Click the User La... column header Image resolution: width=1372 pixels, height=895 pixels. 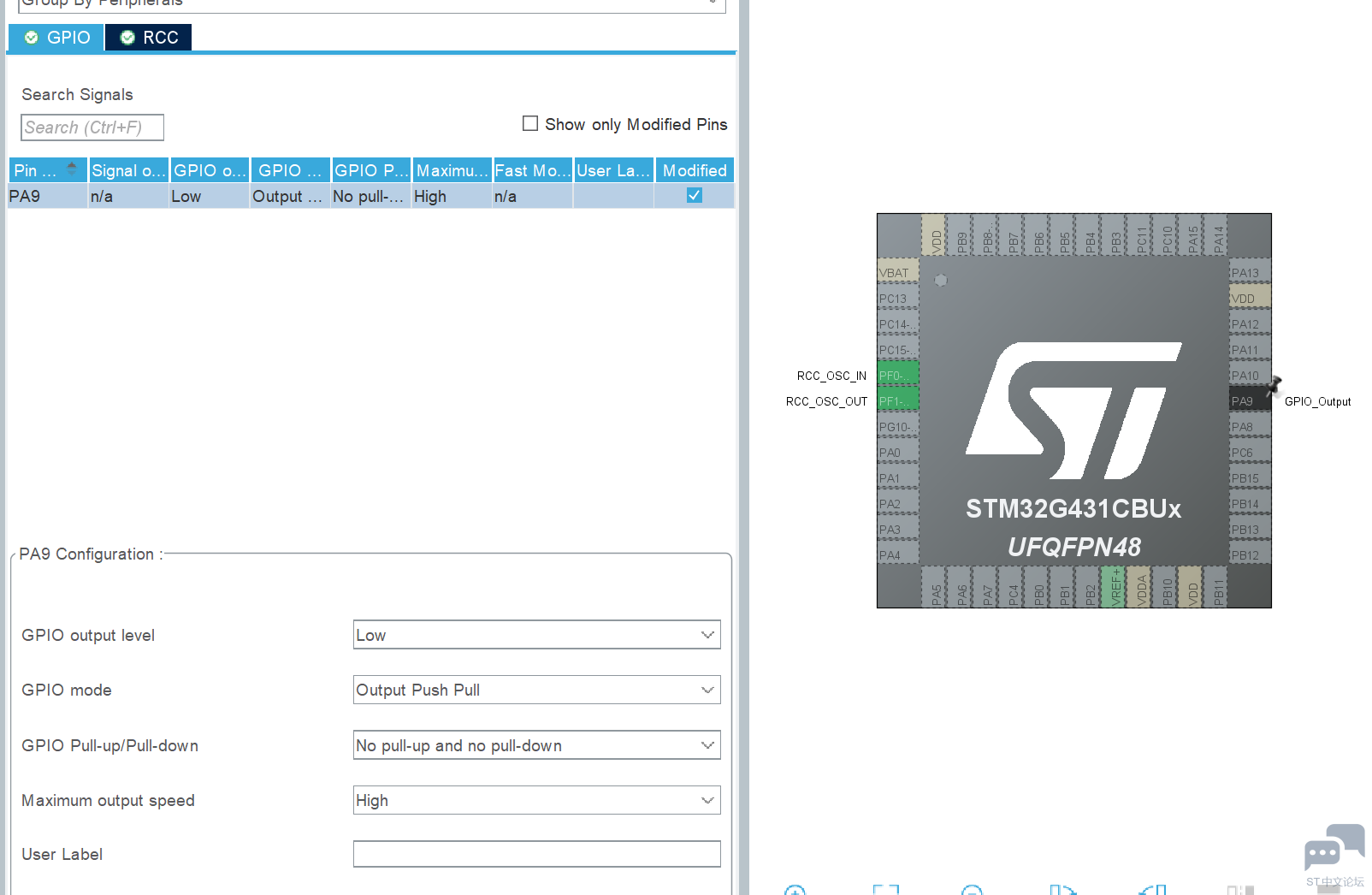point(613,170)
